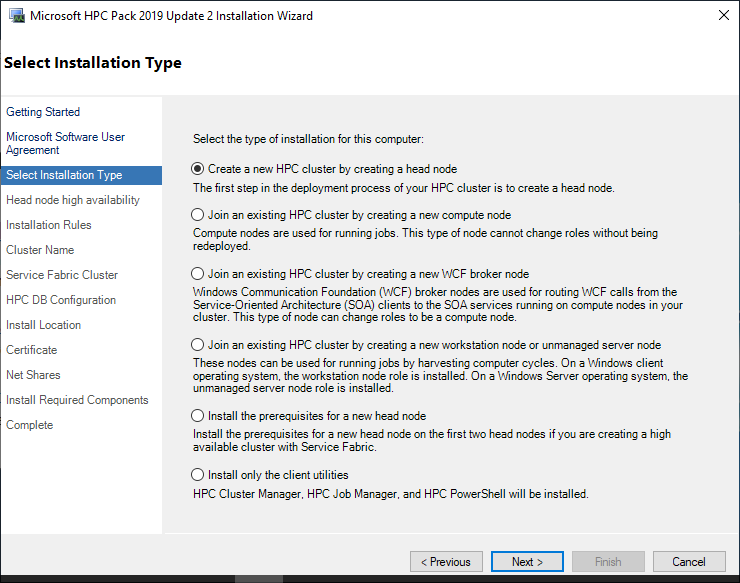740x583 pixels.
Task: Click the HPC DB Configuration step
Action: pos(61,300)
